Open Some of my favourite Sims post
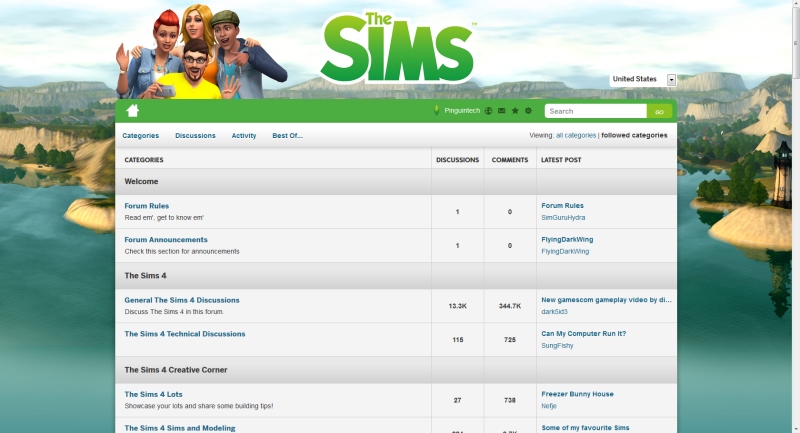The width and height of the screenshot is (800, 433). point(585,427)
